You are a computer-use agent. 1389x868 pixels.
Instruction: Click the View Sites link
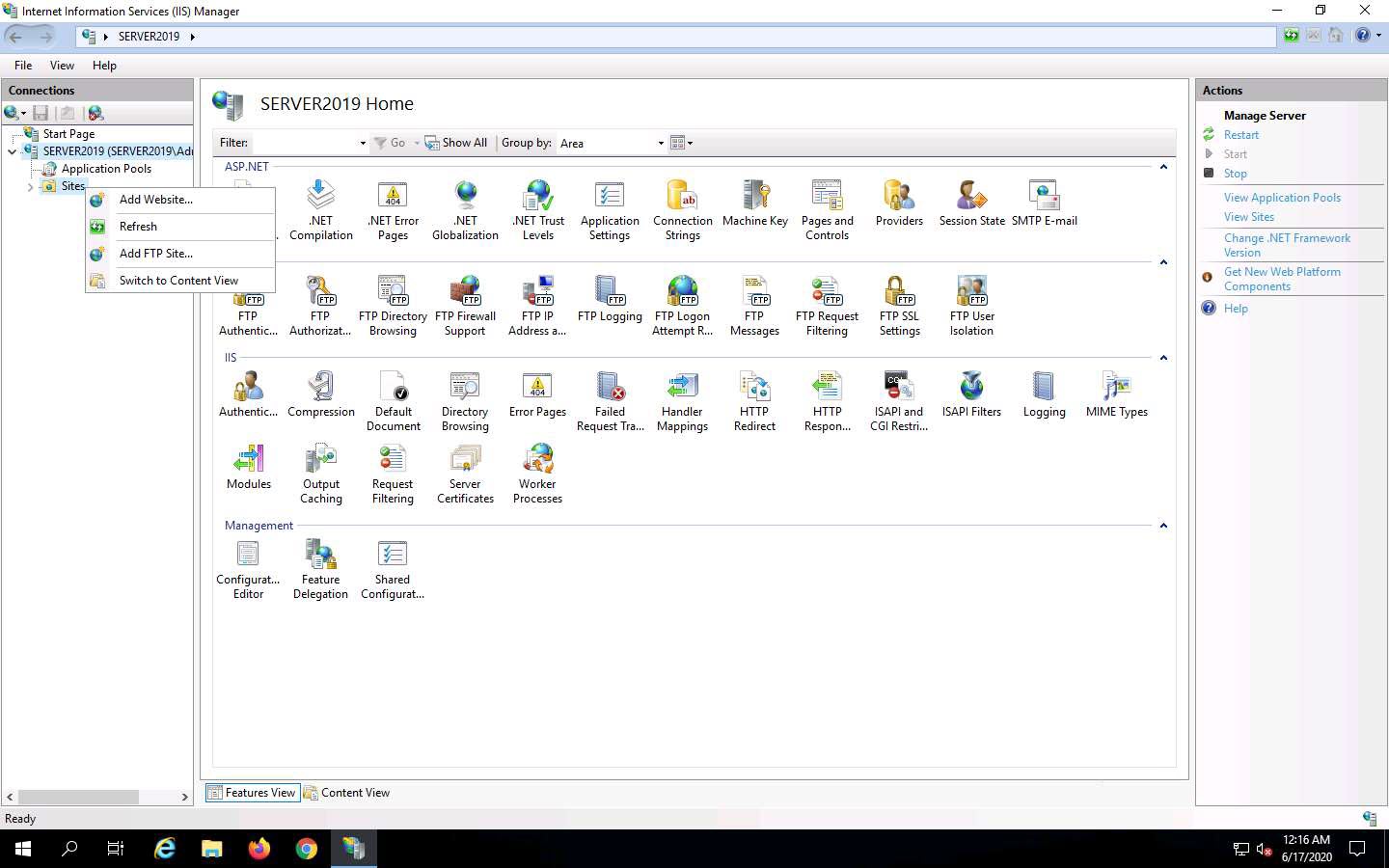(1248, 217)
